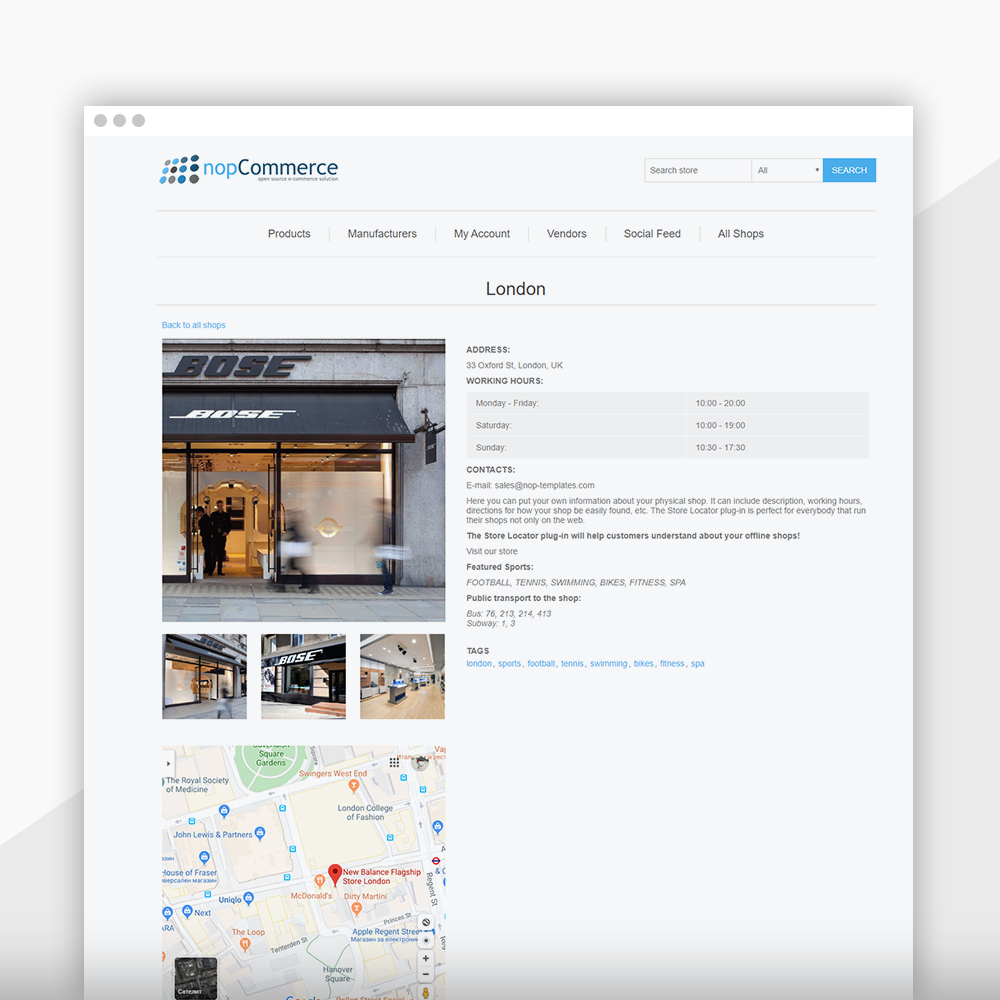Click the sales@nop-templates.com email text
Viewport: 1000px width, 1000px height.
click(x=545, y=485)
